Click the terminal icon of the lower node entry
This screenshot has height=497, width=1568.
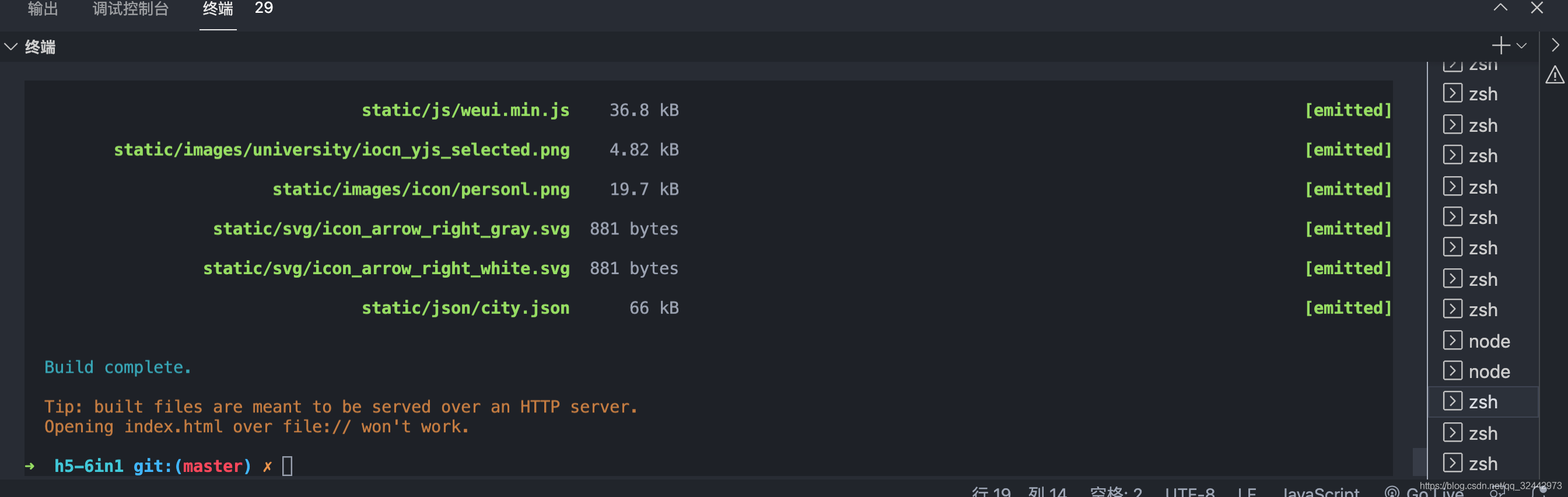(x=1452, y=371)
